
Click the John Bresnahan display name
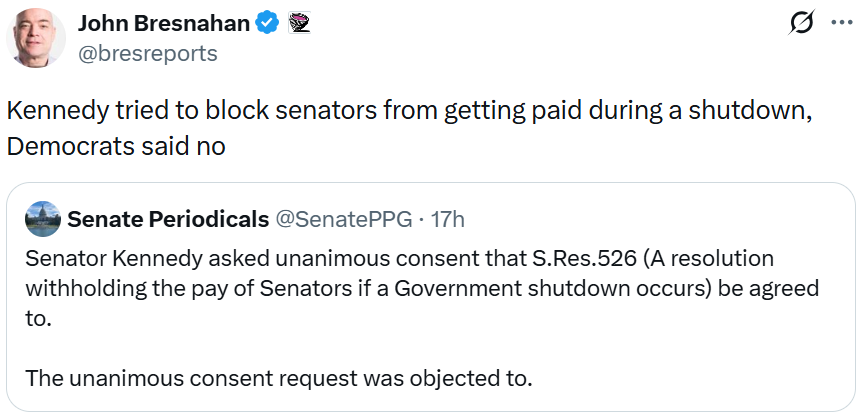click(x=163, y=22)
